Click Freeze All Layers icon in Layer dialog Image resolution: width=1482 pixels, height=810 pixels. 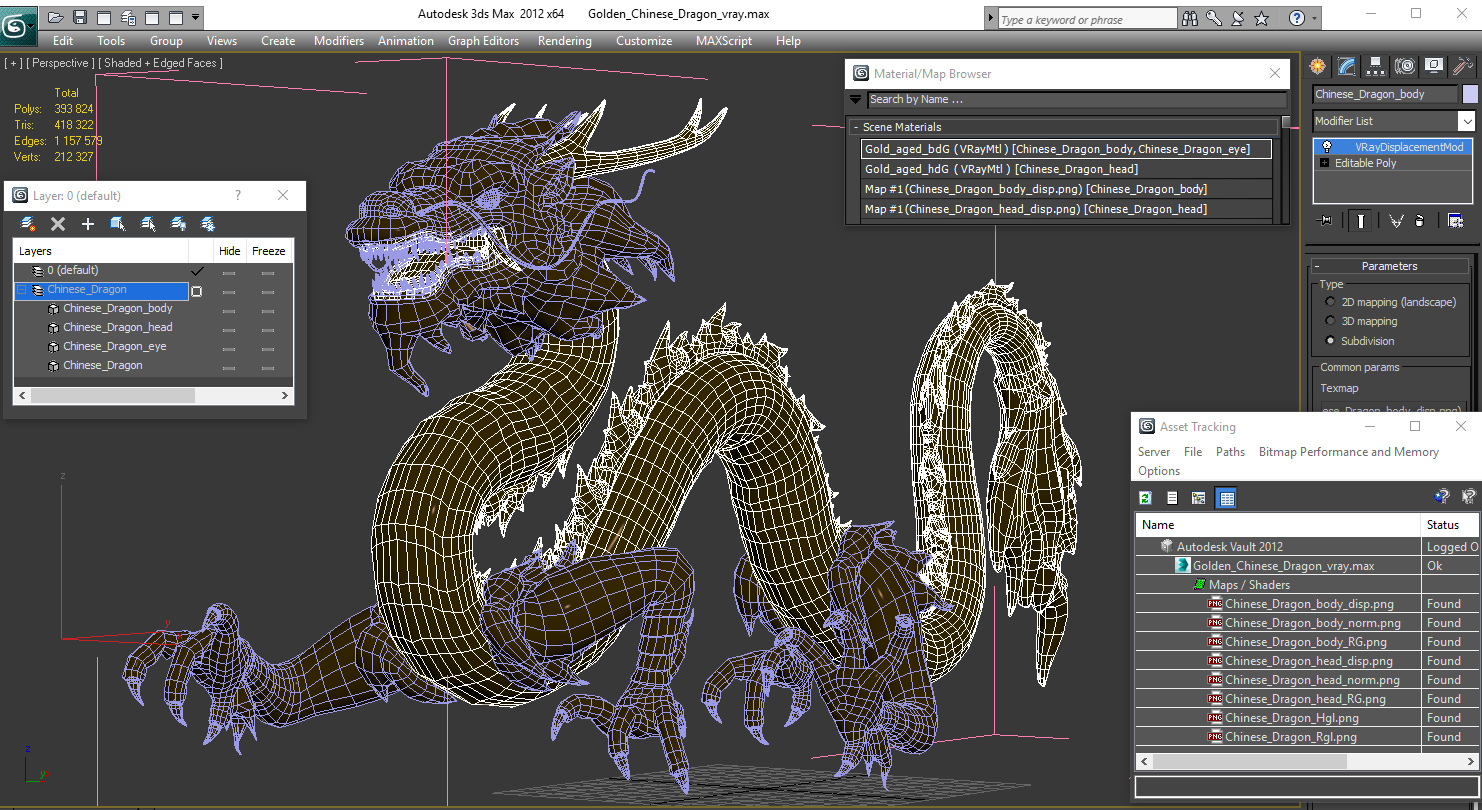[208, 224]
